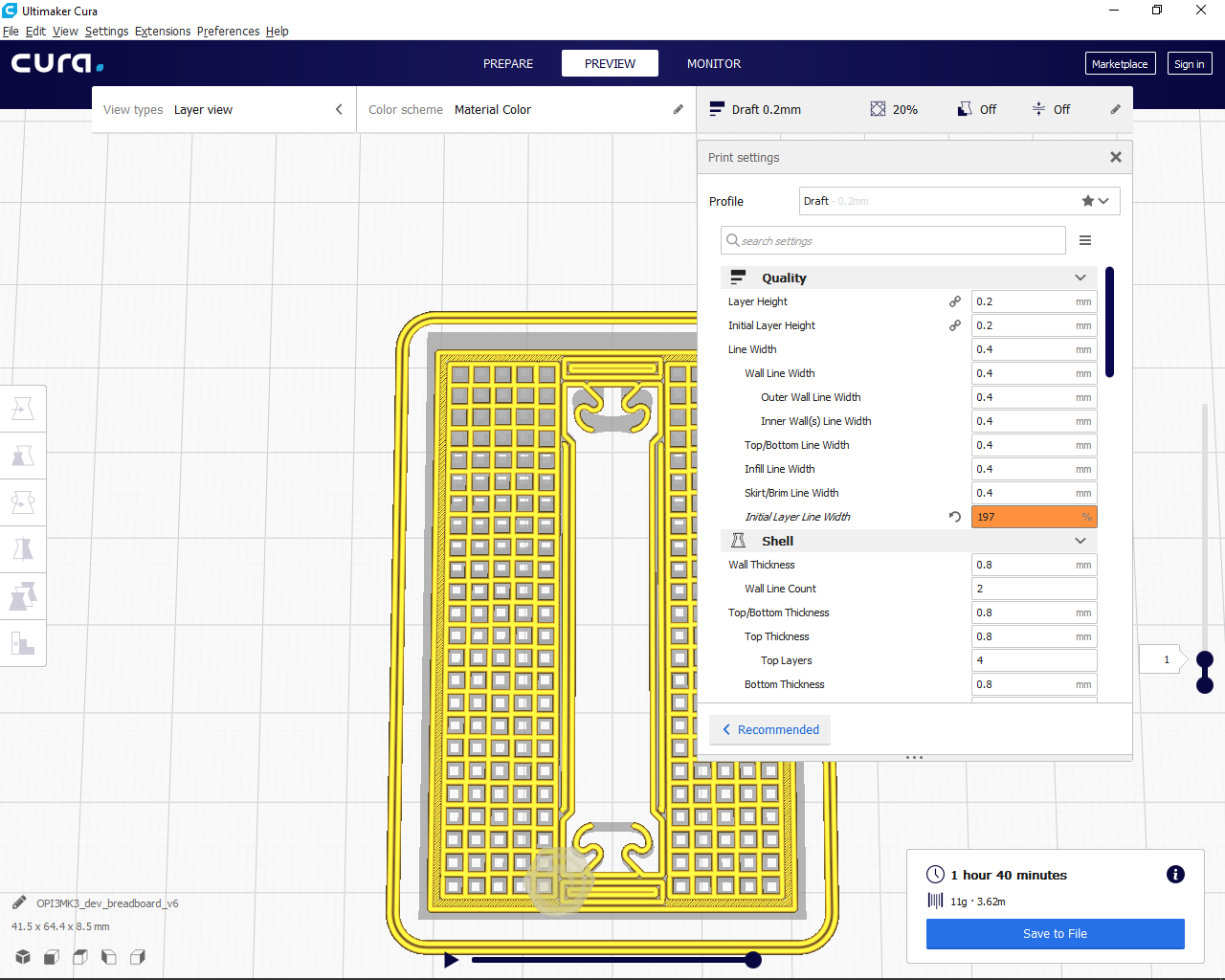Edit the Wall Line Count field
Screen dimensions: 1225x980
[1034, 589]
